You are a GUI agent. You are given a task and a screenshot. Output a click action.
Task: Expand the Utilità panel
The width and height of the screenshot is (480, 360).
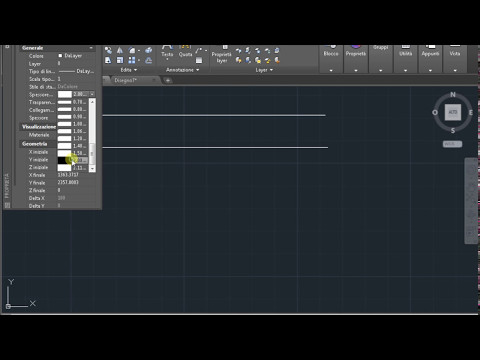[x=405, y=70]
